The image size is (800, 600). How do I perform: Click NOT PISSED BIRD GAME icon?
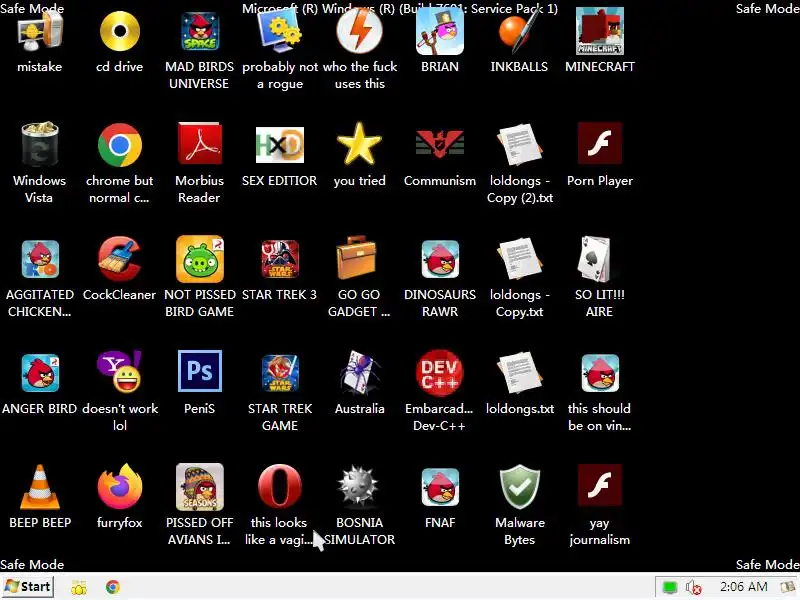pyautogui.click(x=199, y=259)
